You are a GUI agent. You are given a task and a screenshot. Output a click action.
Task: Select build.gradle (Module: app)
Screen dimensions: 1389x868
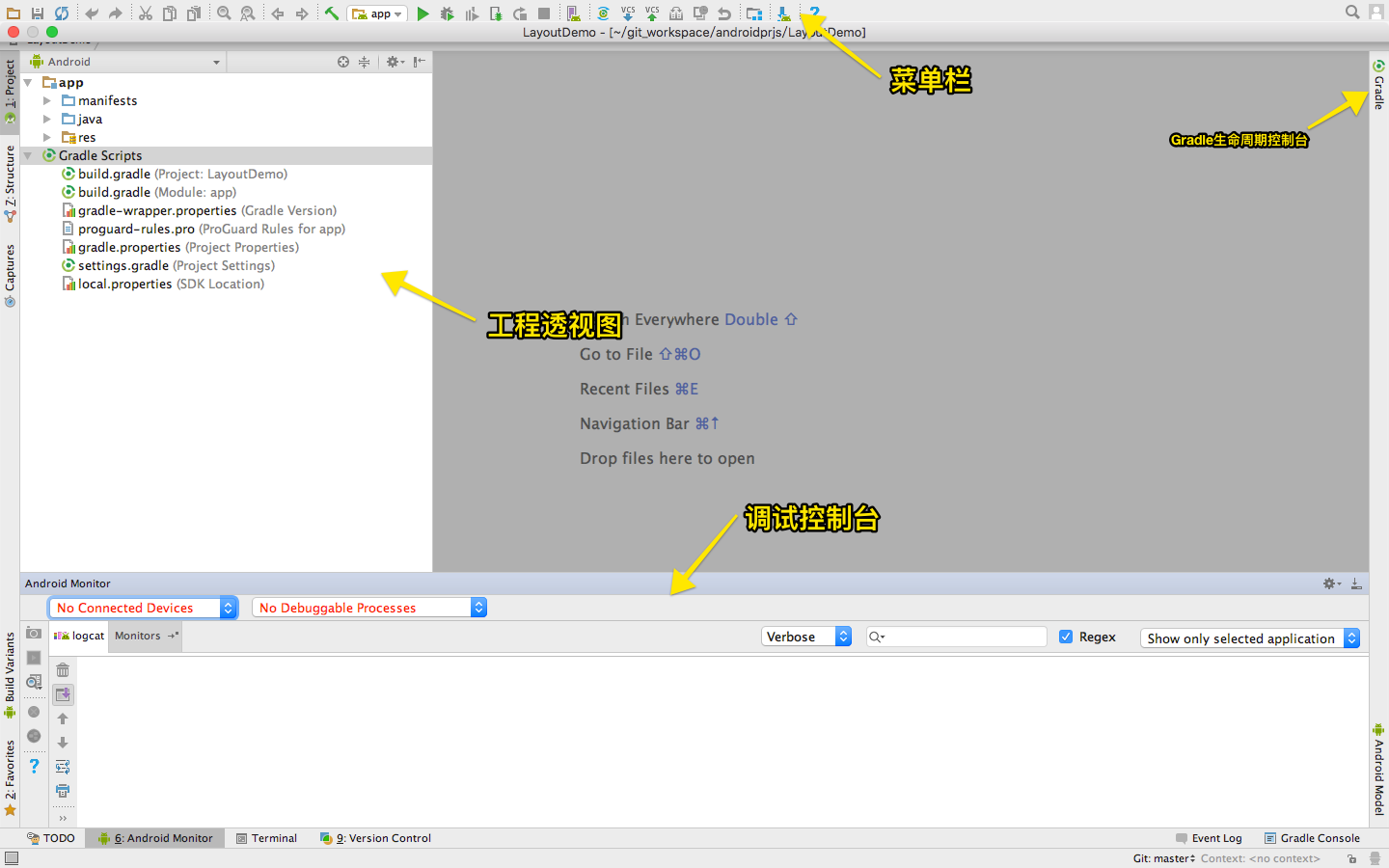coord(149,193)
